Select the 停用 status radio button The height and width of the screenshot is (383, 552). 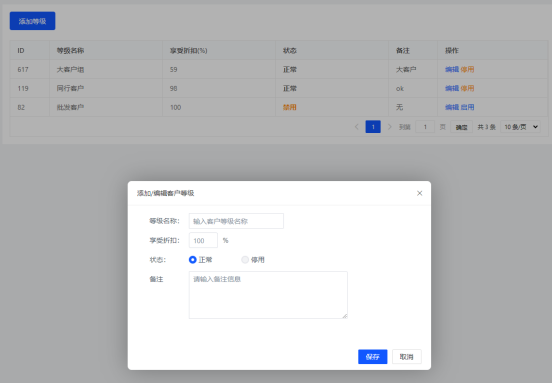(x=245, y=260)
